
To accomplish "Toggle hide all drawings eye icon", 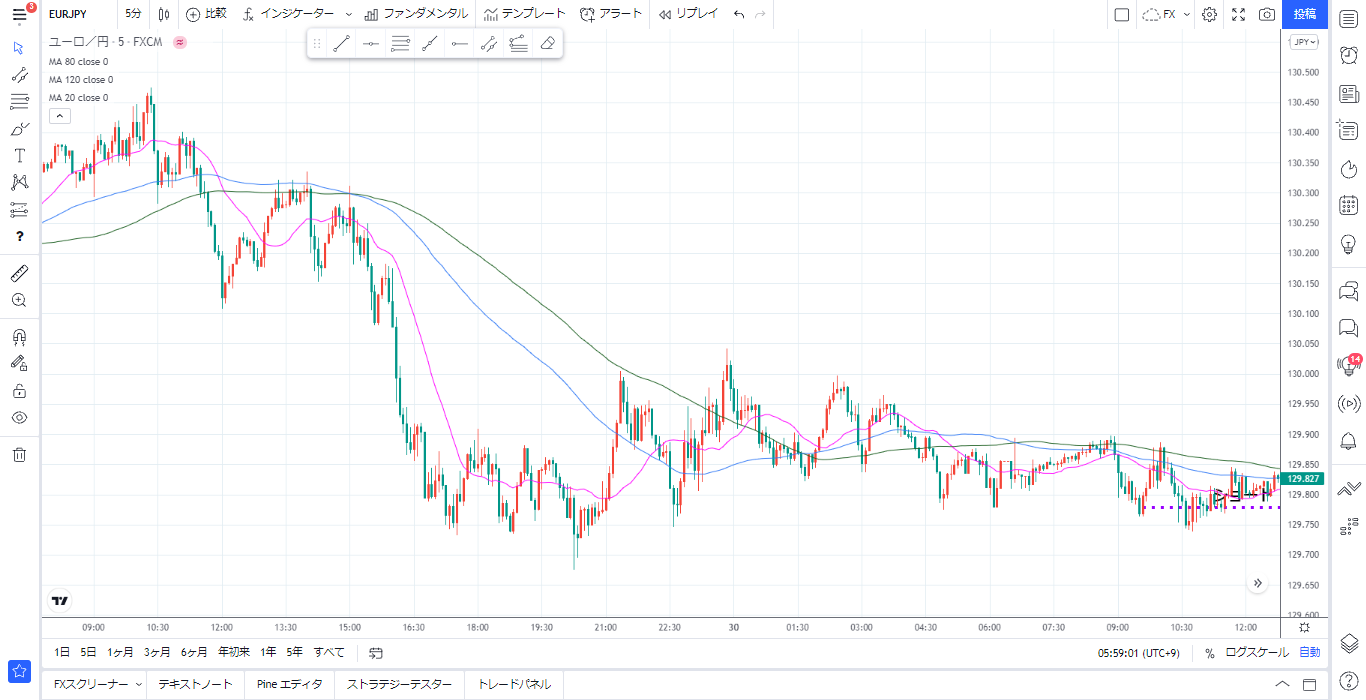I will coord(19,417).
